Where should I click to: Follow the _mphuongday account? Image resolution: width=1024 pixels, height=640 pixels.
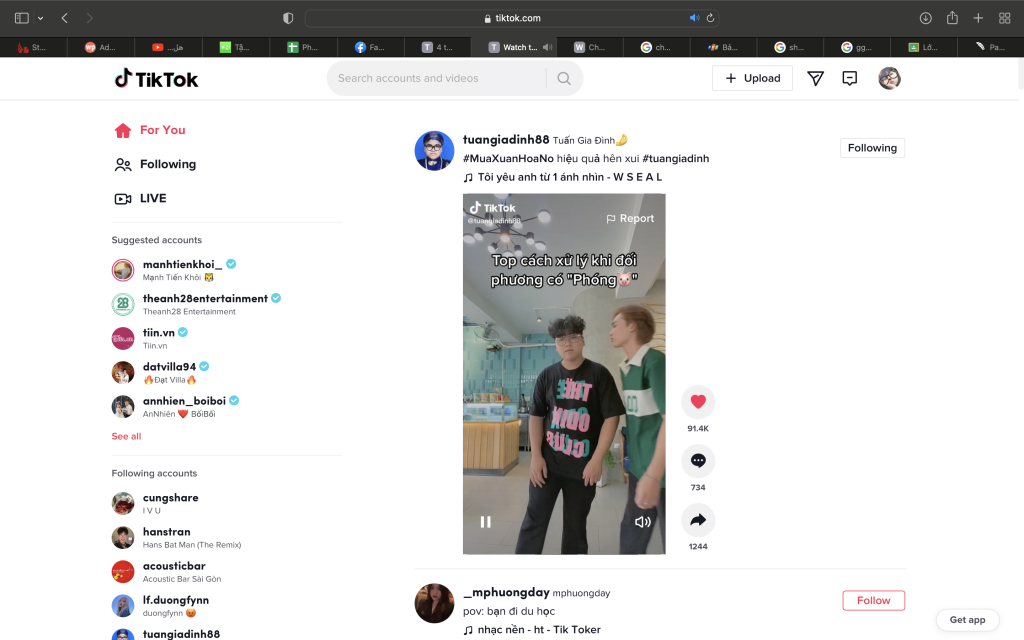[x=874, y=601]
